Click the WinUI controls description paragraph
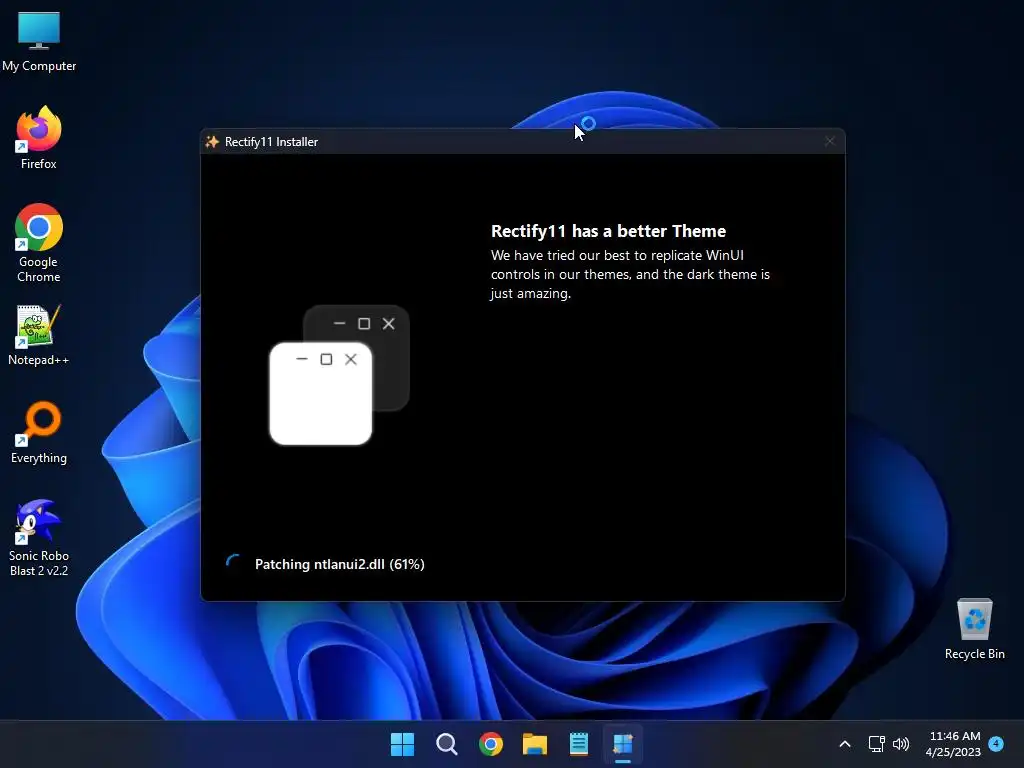 pyautogui.click(x=630, y=274)
